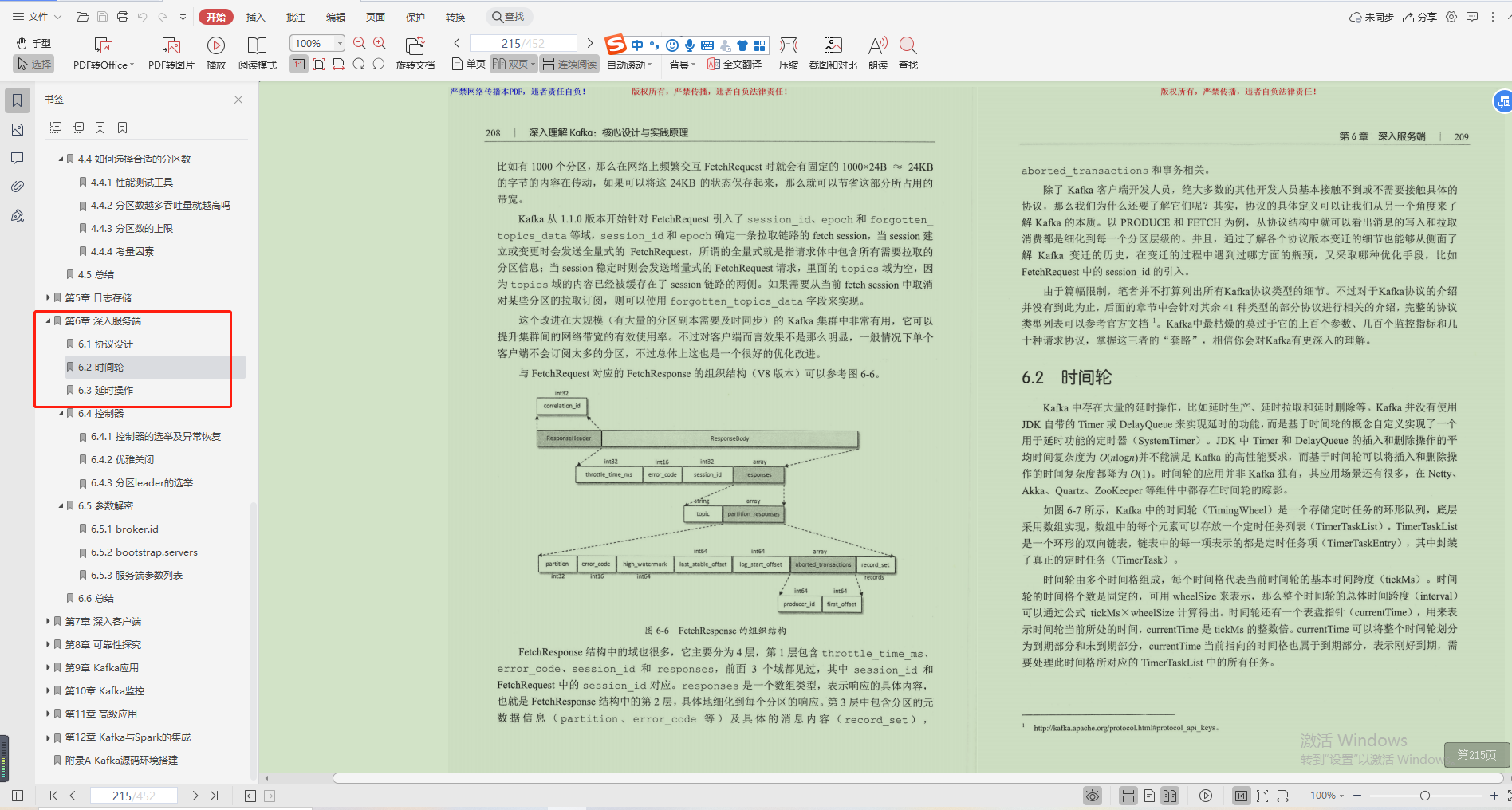Viewport: 1512px width, 810px height.
Task: Switch to 单页 single page view
Action: pyautogui.click(x=469, y=64)
